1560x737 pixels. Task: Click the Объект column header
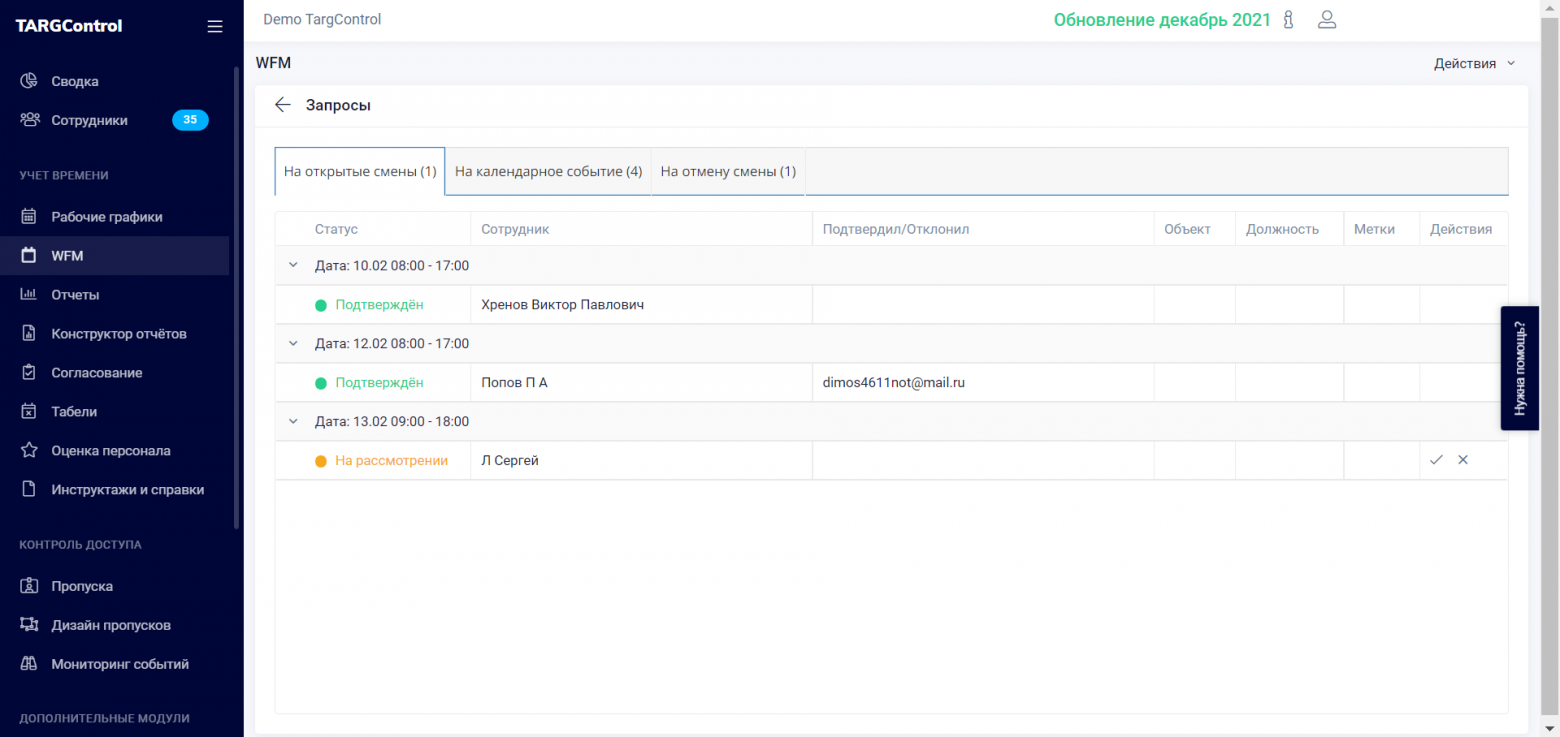(1187, 229)
